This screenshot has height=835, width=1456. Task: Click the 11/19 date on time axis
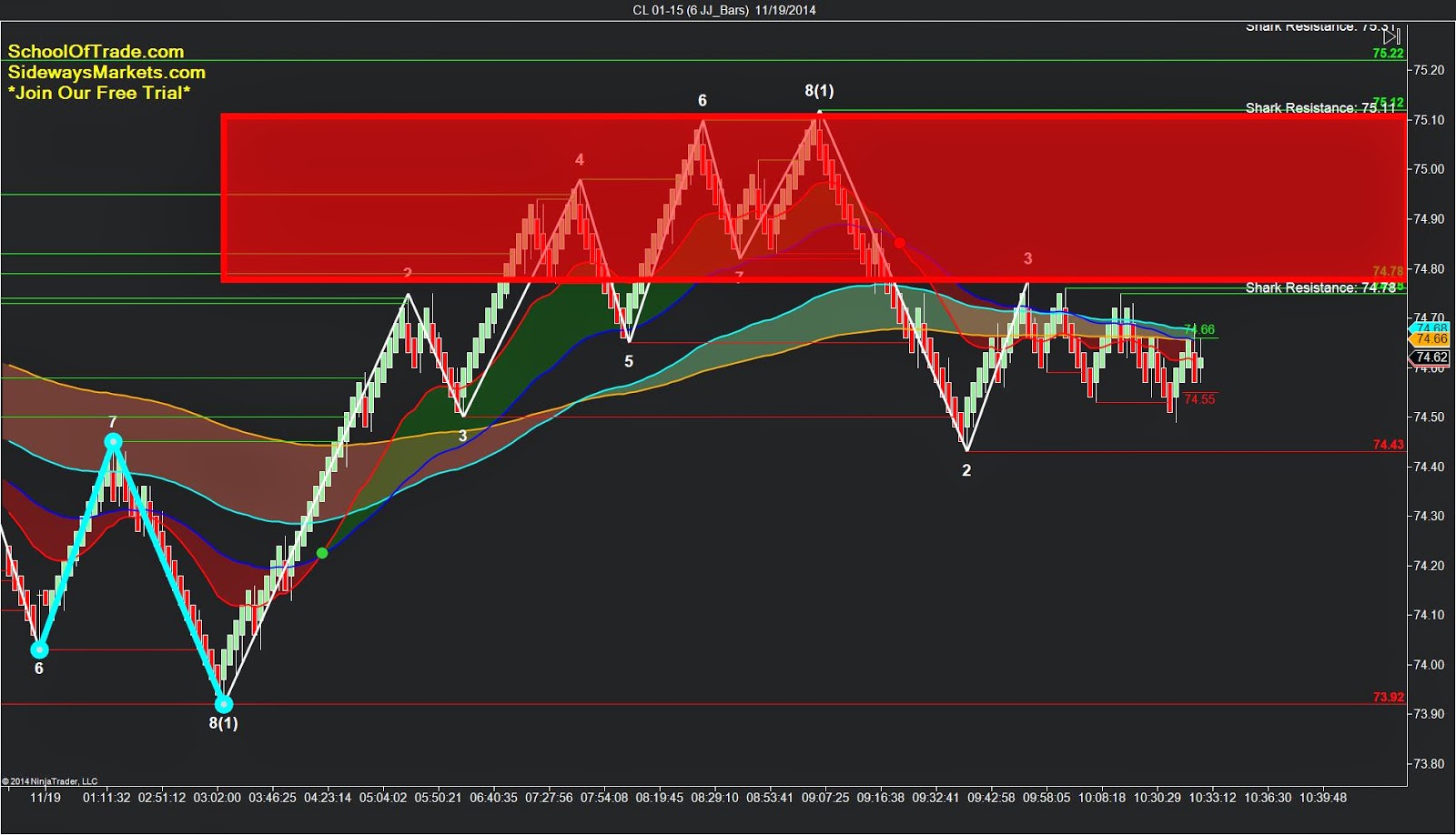45,798
